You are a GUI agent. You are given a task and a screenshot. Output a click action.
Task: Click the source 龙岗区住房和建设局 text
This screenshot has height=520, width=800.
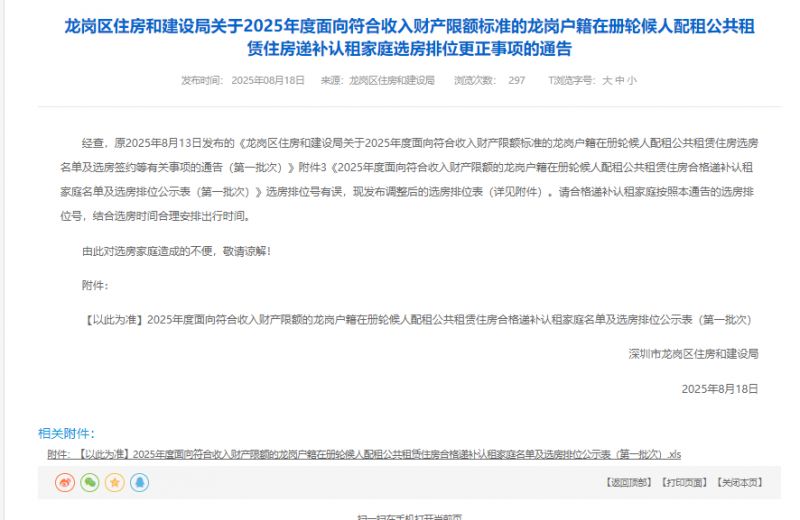pyautogui.click(x=391, y=80)
